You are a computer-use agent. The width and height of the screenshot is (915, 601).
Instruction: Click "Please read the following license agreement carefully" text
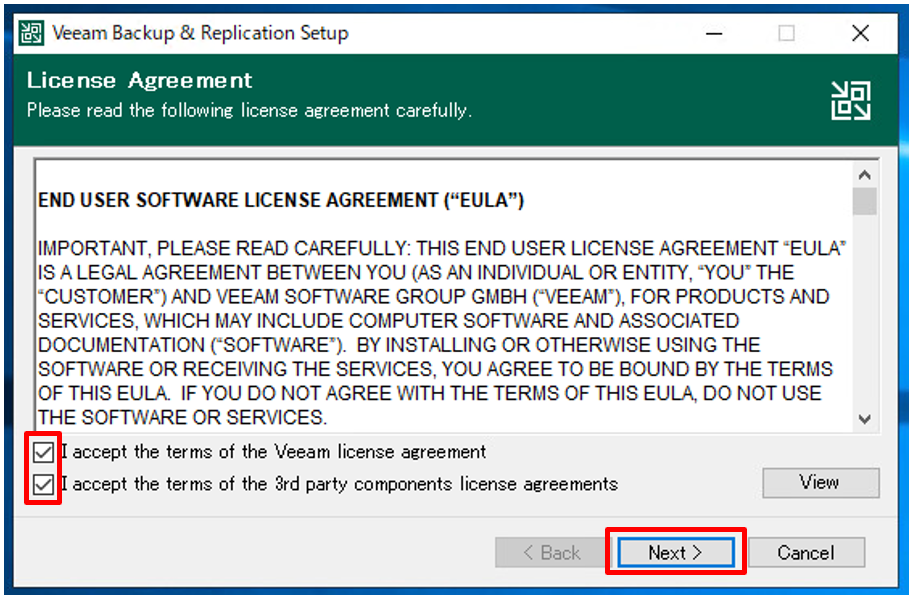click(249, 110)
